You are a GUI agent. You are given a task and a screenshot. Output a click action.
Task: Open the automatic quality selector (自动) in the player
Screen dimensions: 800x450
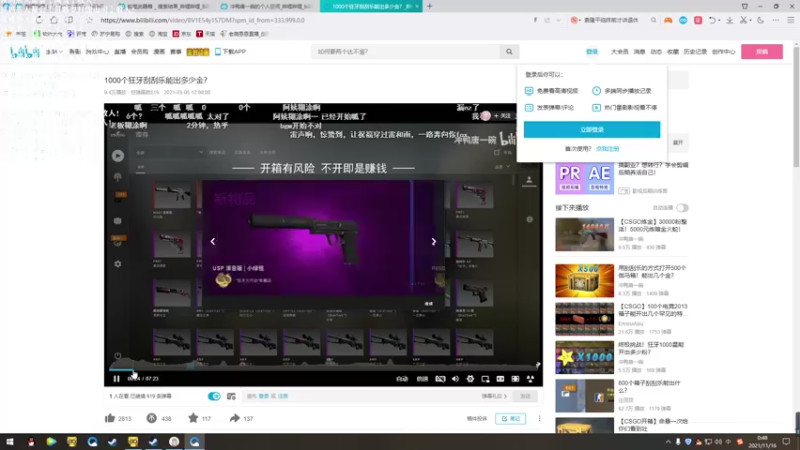402,379
